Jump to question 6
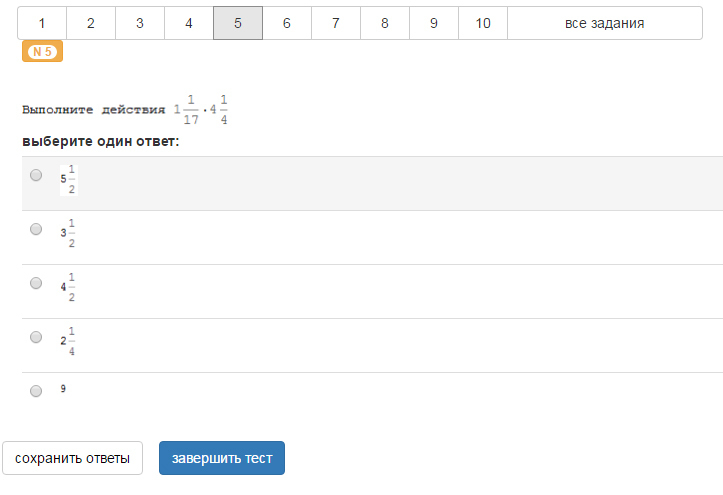 pyautogui.click(x=287, y=23)
